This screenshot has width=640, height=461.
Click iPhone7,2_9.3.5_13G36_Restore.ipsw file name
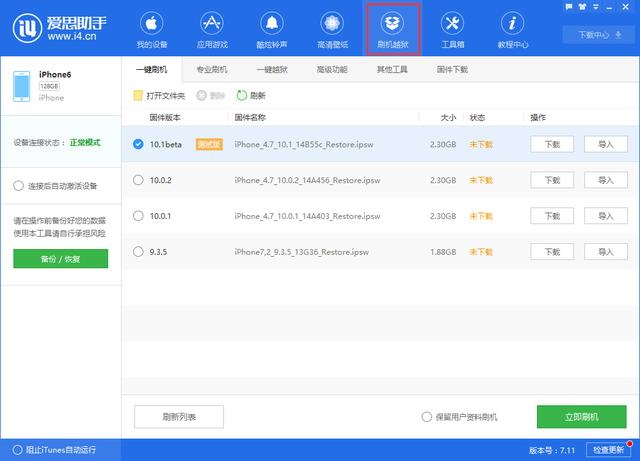click(x=302, y=252)
